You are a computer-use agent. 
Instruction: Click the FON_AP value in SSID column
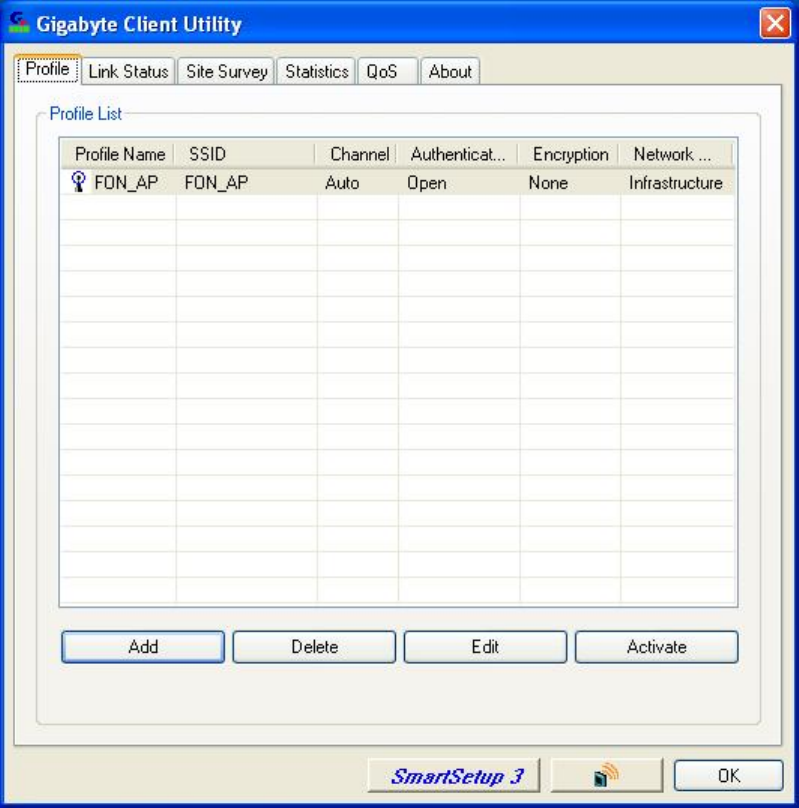(216, 182)
